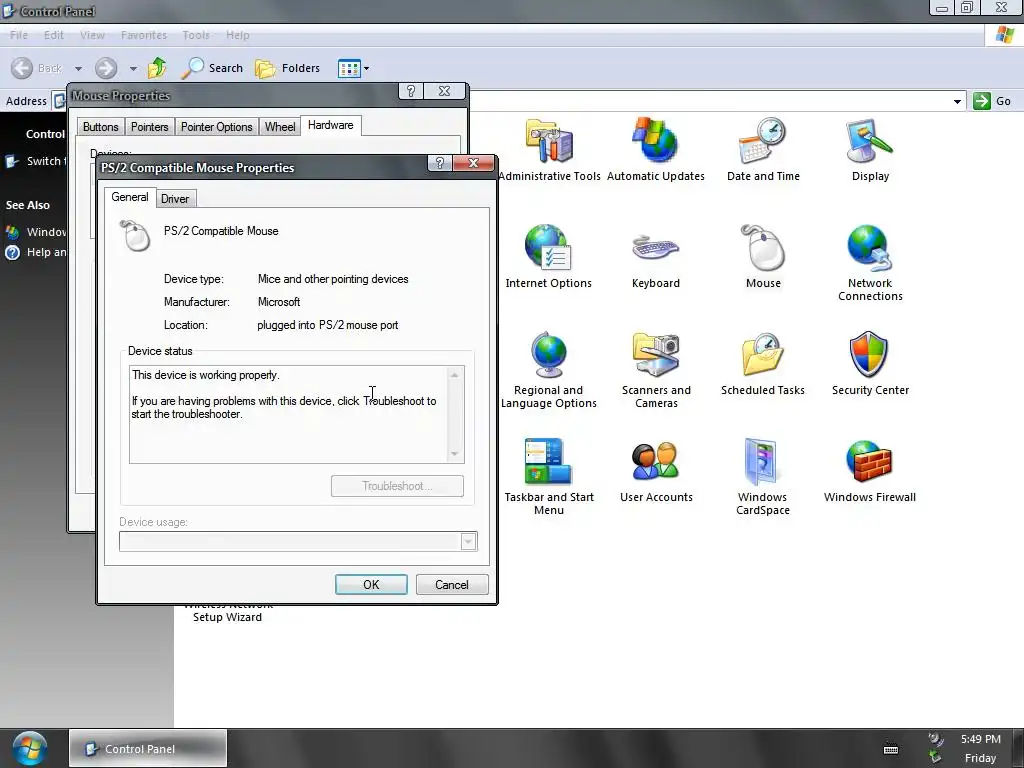This screenshot has width=1024, height=768.
Task: Click clock showing 5:49 PM
Action: [980, 739]
